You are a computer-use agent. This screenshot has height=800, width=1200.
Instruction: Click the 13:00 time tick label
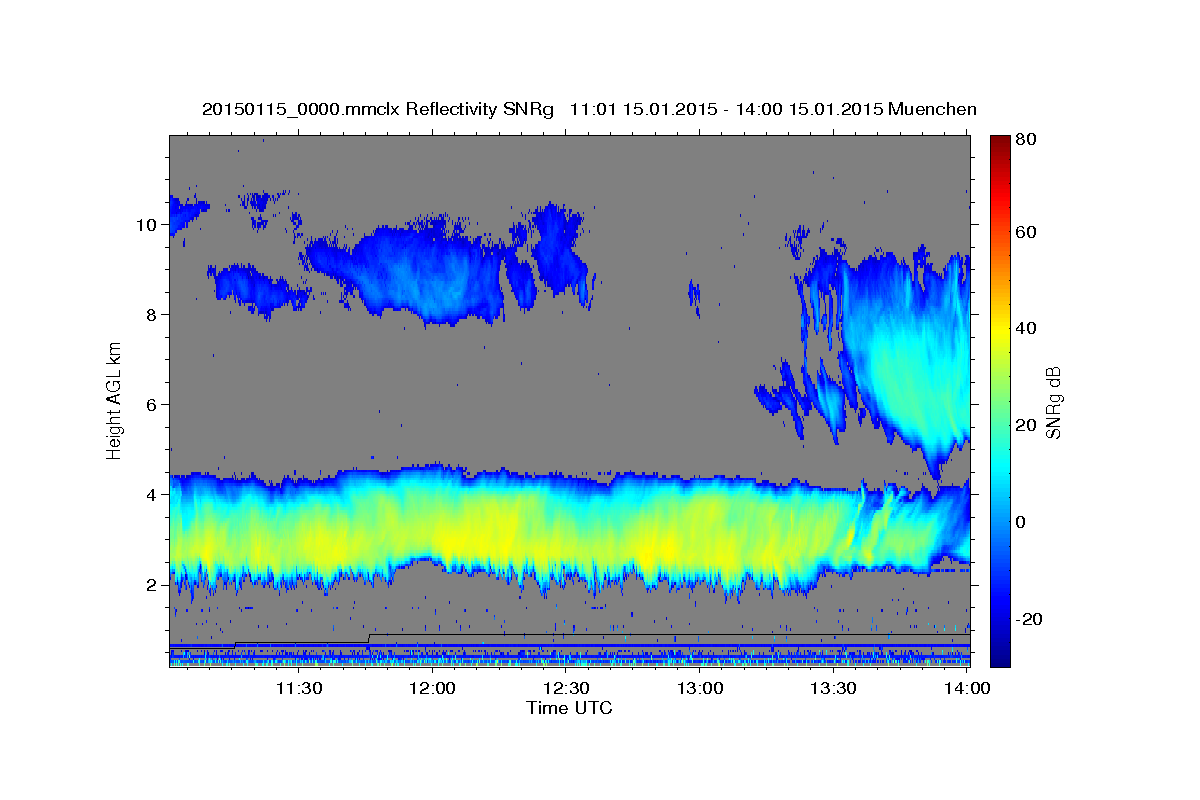(x=701, y=688)
